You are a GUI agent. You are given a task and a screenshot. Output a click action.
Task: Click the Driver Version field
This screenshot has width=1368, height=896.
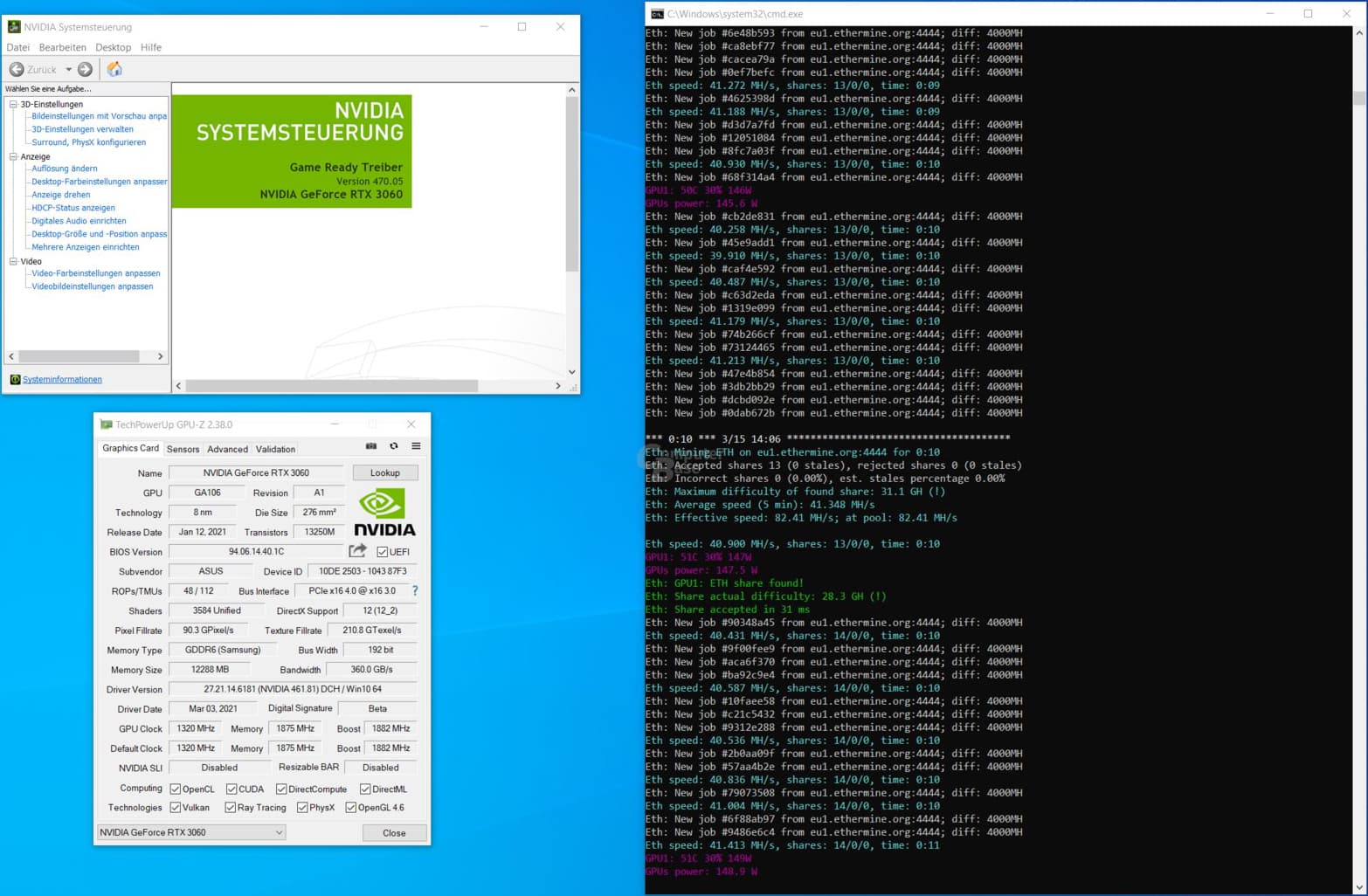(293, 689)
